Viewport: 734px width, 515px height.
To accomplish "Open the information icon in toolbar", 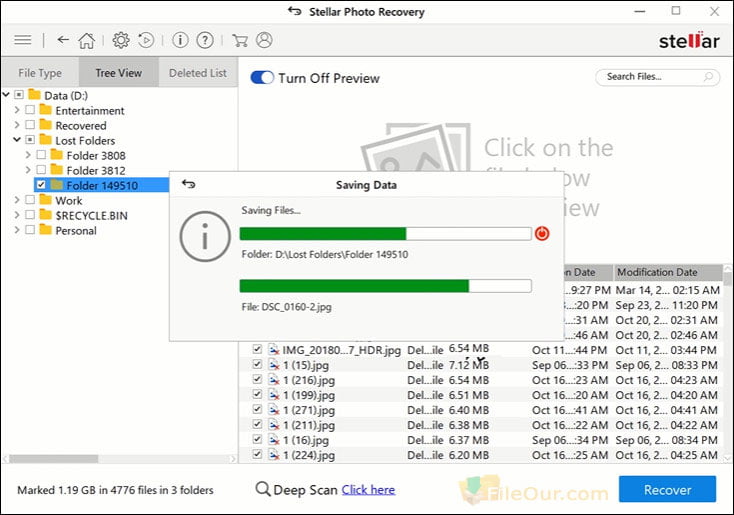I will tap(180, 40).
